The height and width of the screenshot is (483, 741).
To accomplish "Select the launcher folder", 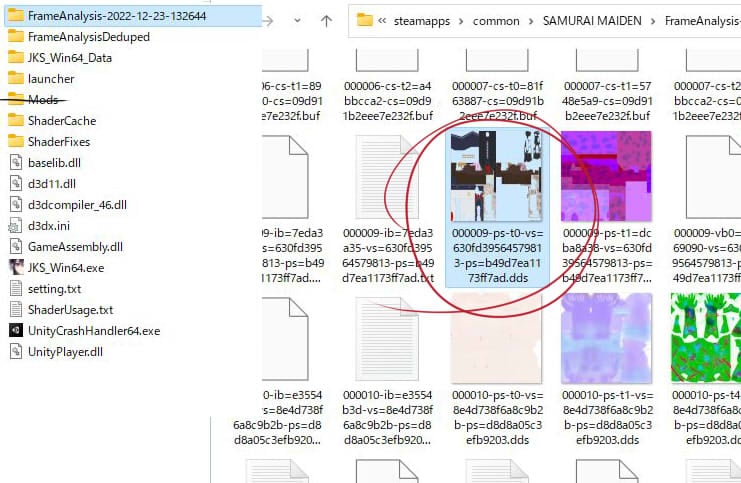I will pyautogui.click(x=42, y=78).
